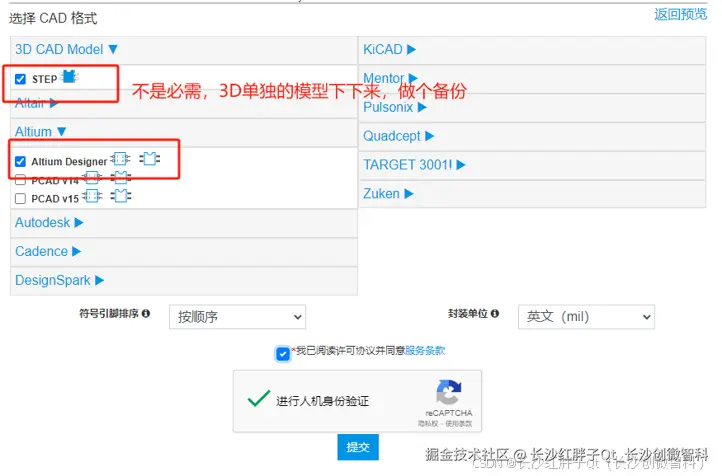The width and height of the screenshot is (722, 476).
Task: Click the 选择 CAD 格式 heading
Action: 53,18
